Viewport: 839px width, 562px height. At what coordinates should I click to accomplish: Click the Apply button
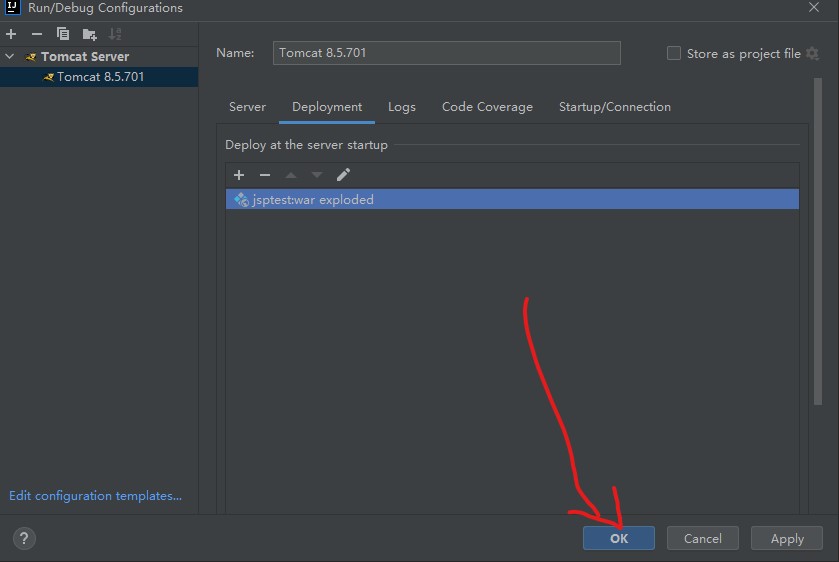(787, 538)
